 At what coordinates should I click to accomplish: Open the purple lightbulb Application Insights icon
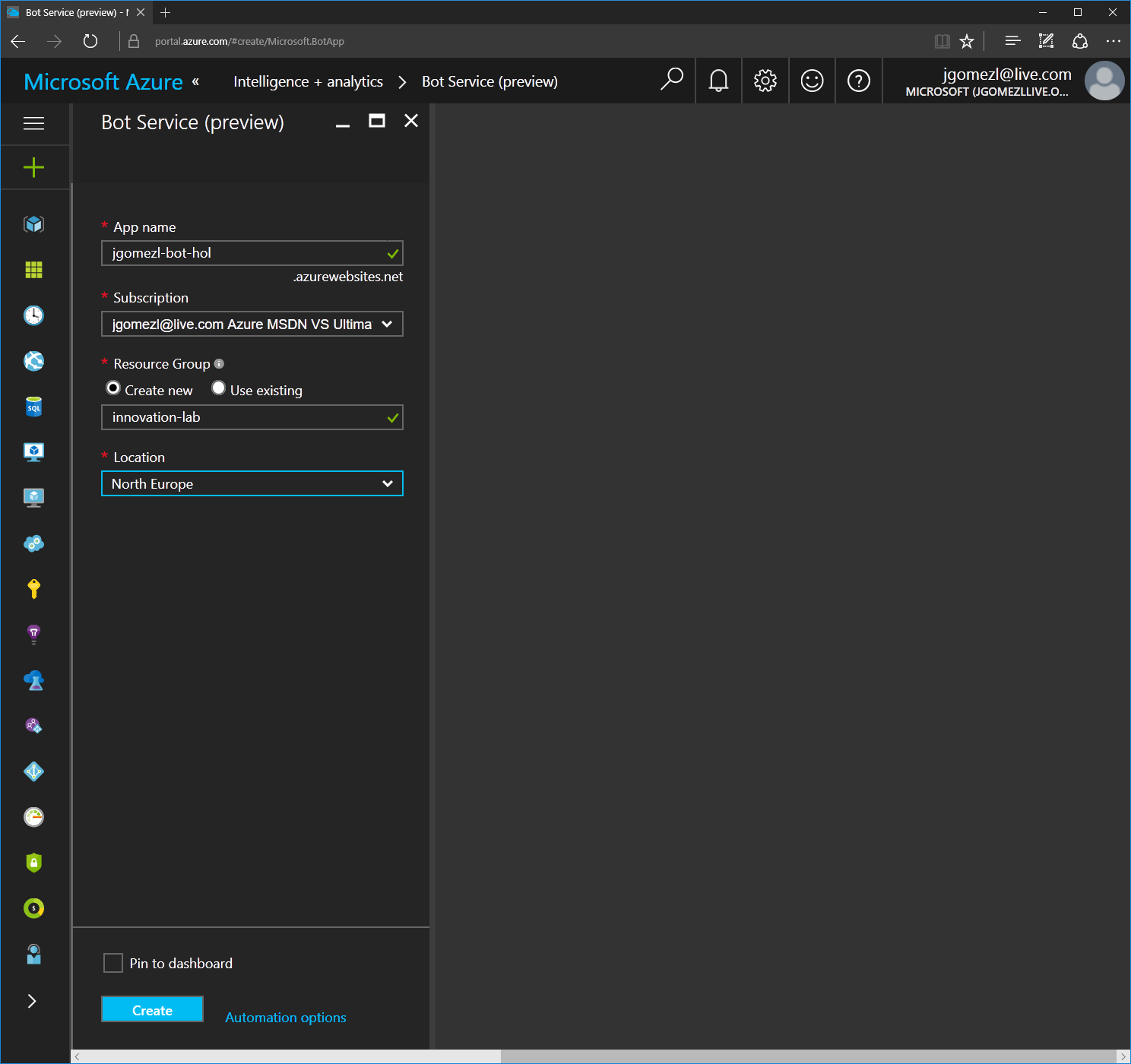click(34, 635)
